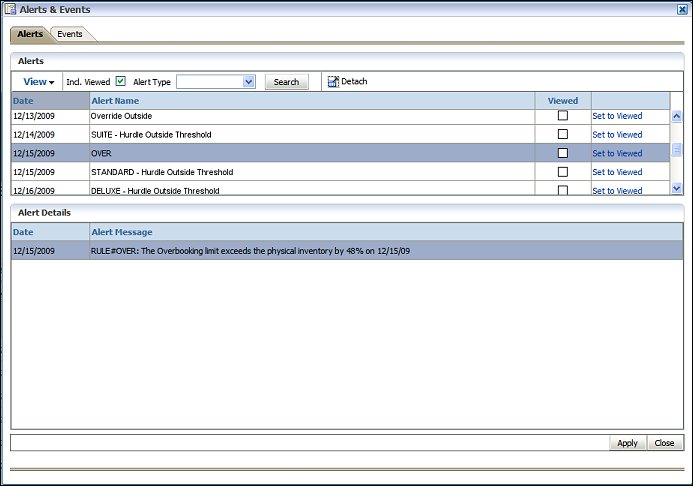
Task: Click the alerts list scroll down arrow
Action: 676,187
